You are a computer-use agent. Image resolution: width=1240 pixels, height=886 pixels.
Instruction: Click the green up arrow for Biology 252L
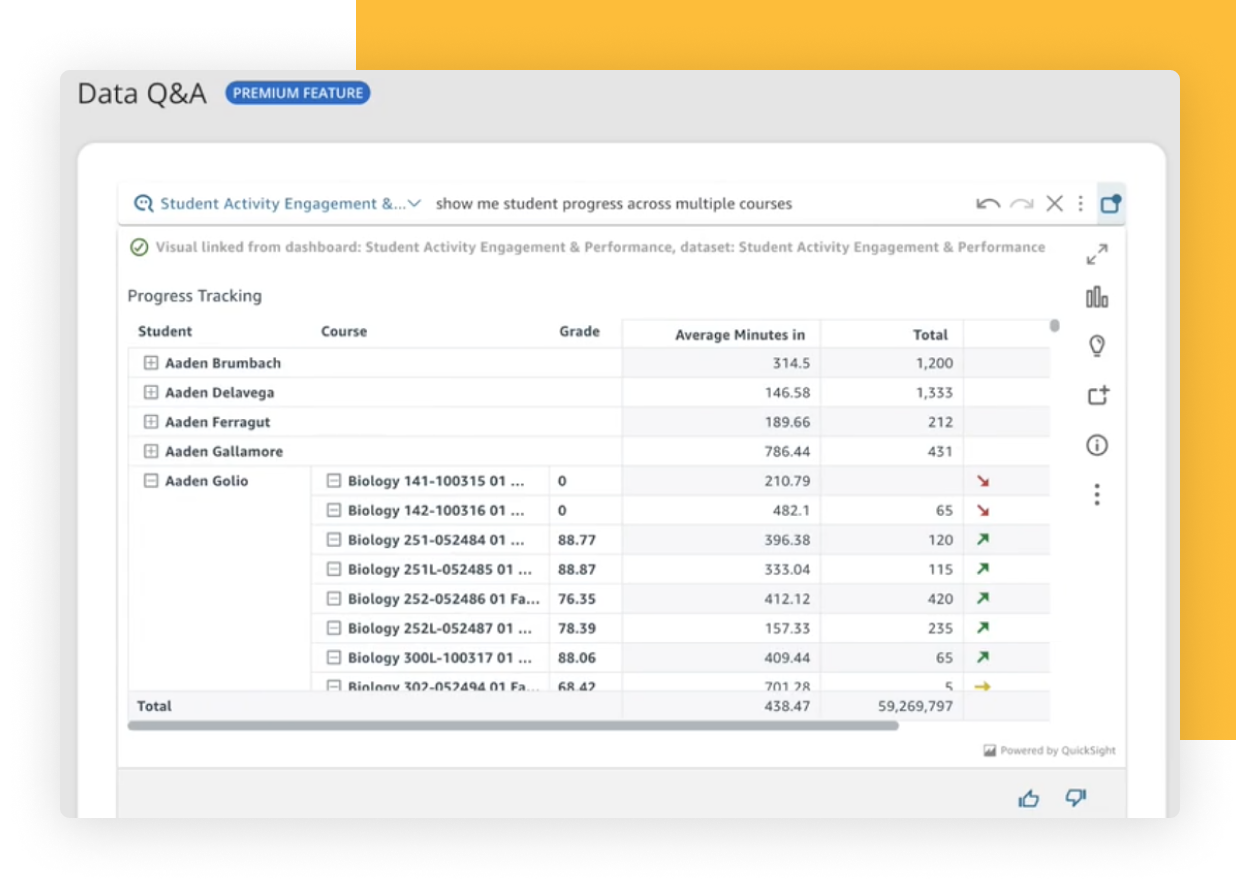pyautogui.click(x=982, y=629)
